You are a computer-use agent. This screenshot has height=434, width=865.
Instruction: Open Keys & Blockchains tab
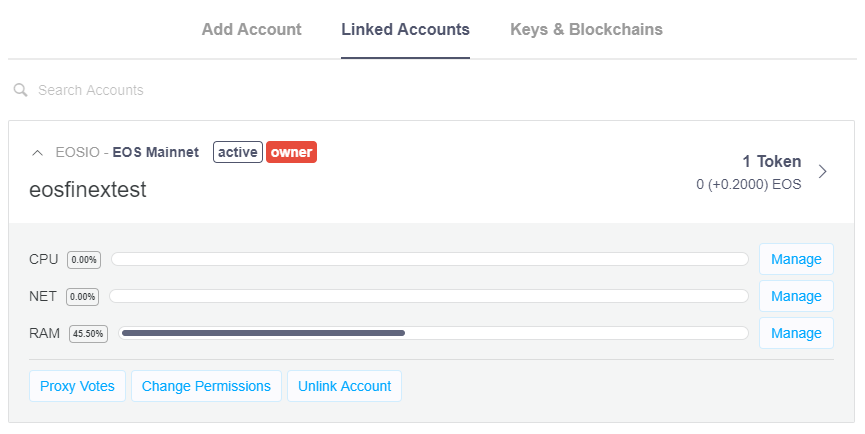[586, 29]
